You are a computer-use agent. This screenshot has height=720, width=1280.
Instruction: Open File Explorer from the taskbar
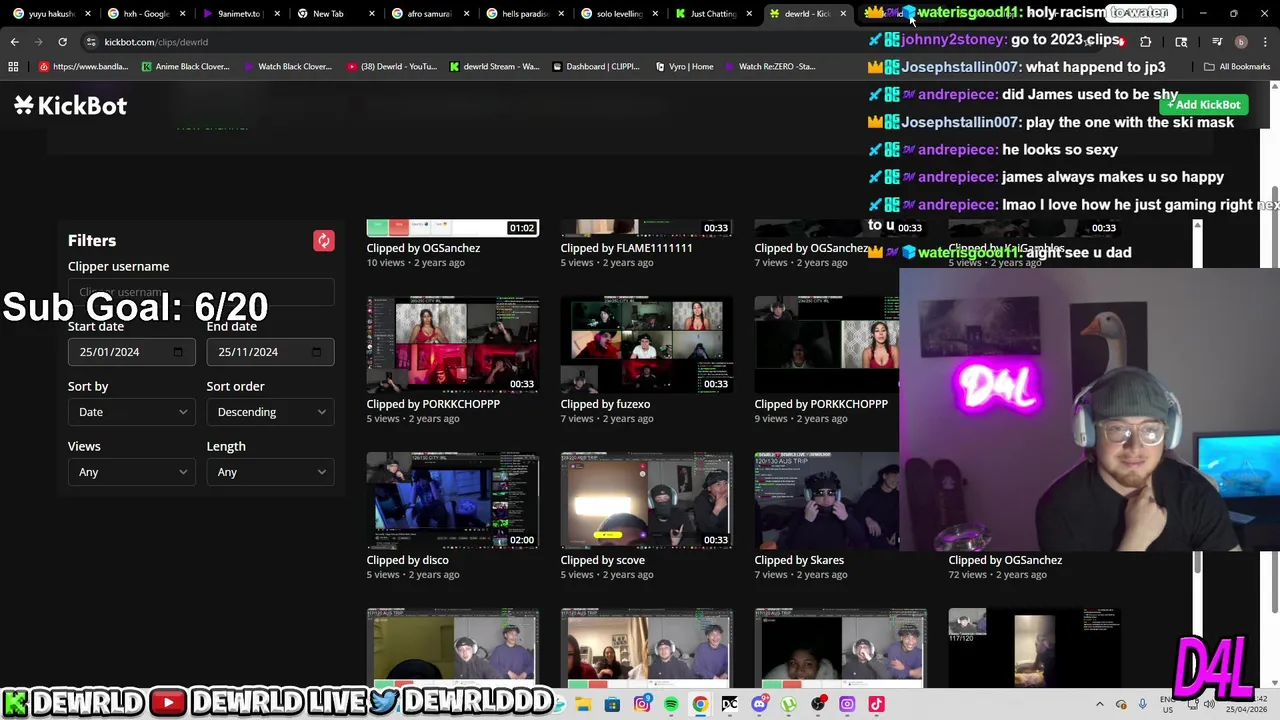pyautogui.click(x=583, y=705)
